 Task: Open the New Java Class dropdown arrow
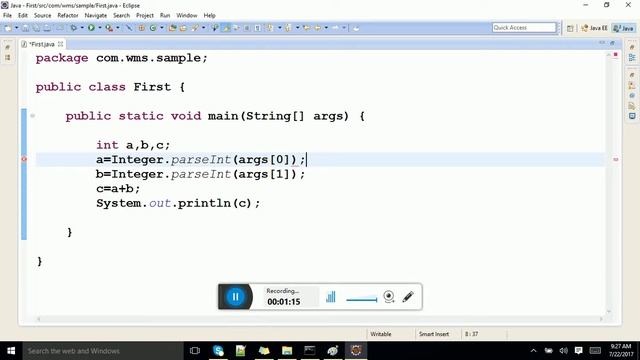pyautogui.click(x=162, y=28)
